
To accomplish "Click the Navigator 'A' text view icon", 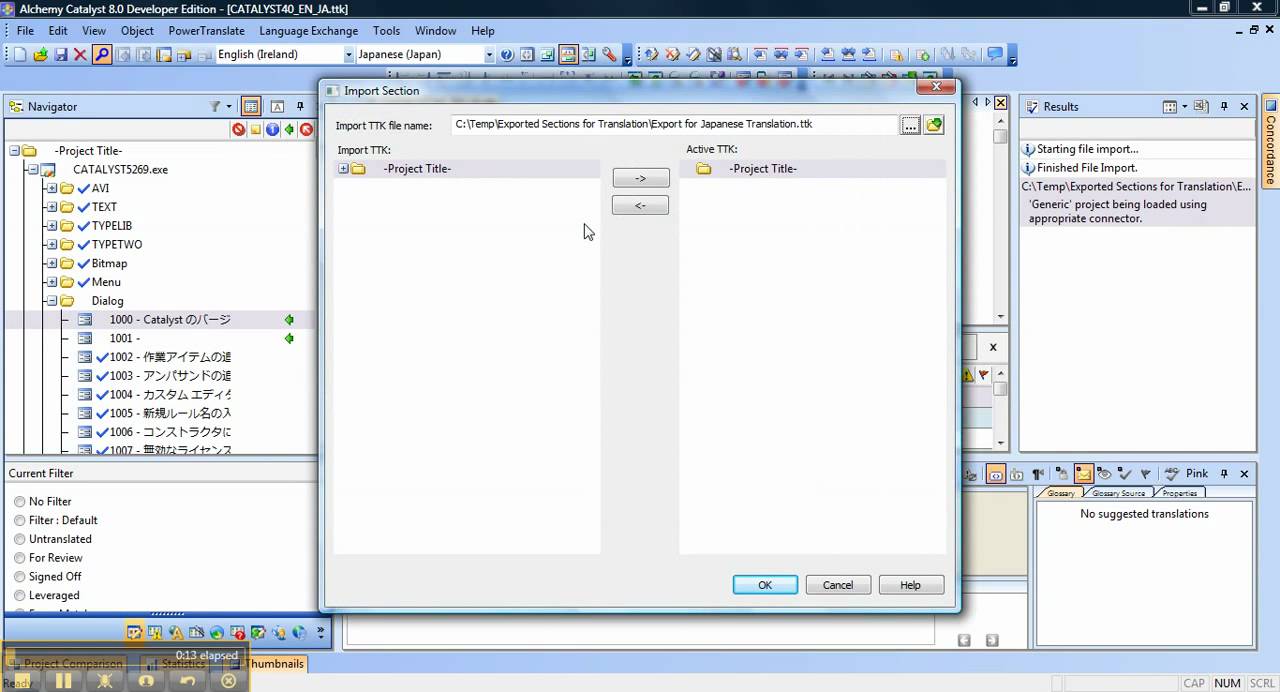I will coord(277,107).
